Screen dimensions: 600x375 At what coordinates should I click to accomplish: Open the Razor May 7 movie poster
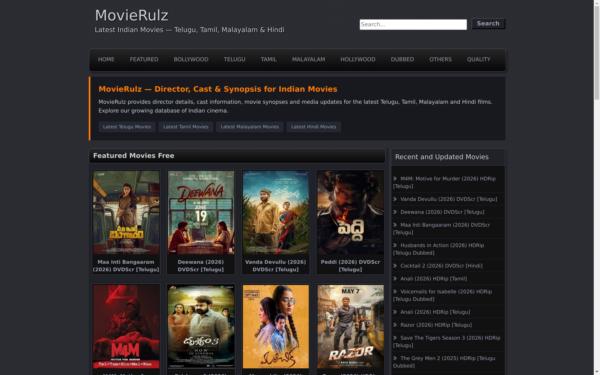[x=351, y=326]
